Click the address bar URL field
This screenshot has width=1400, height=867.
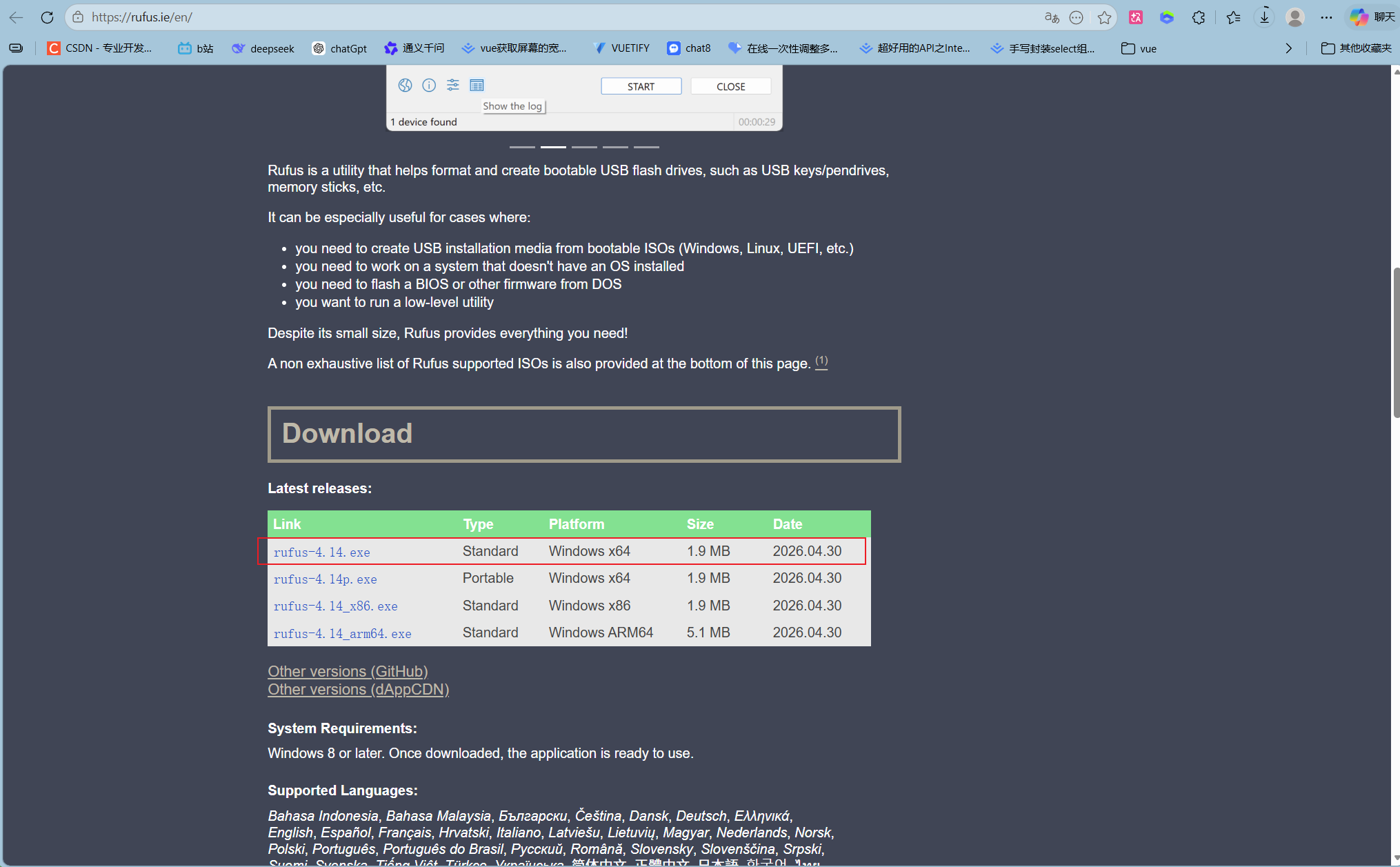tap(552, 17)
